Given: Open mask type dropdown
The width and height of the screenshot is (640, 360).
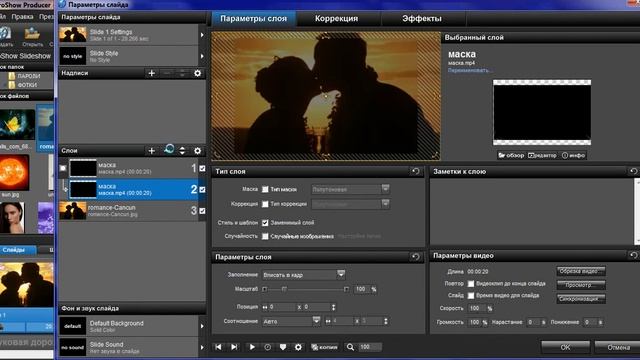Looking at the screenshot, I should (x=350, y=189).
